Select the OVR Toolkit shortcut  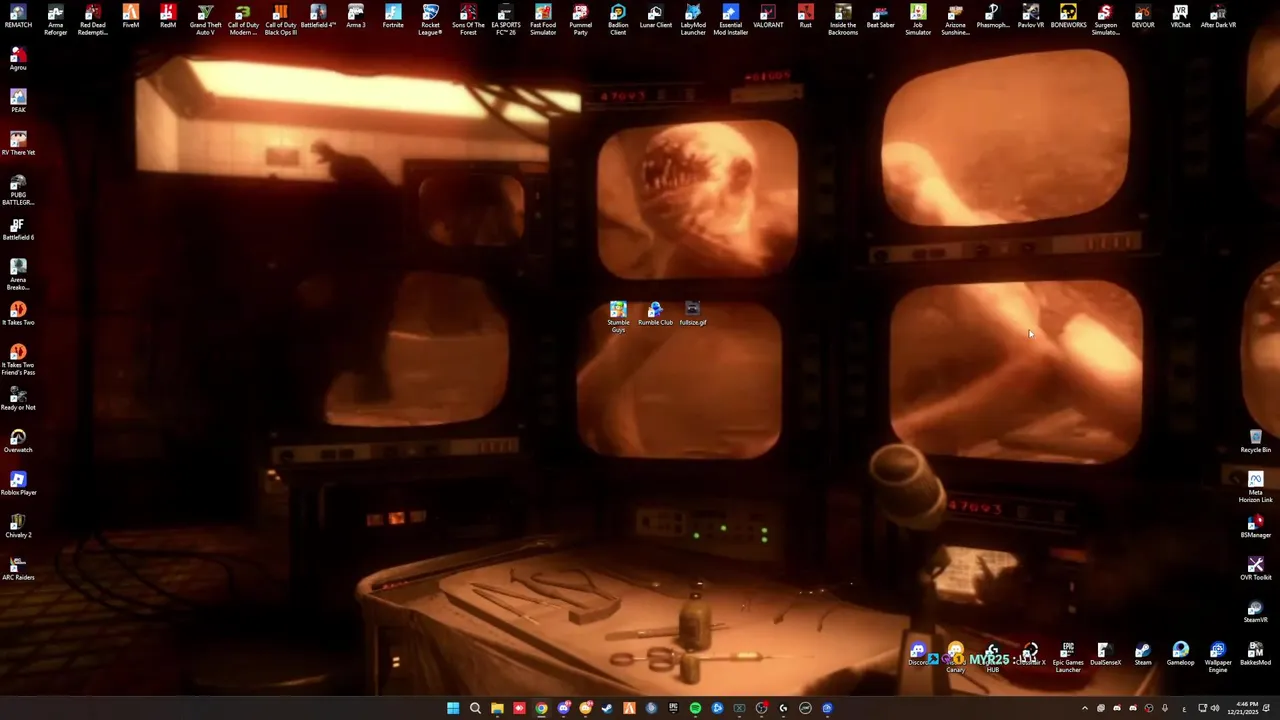coord(1256,569)
